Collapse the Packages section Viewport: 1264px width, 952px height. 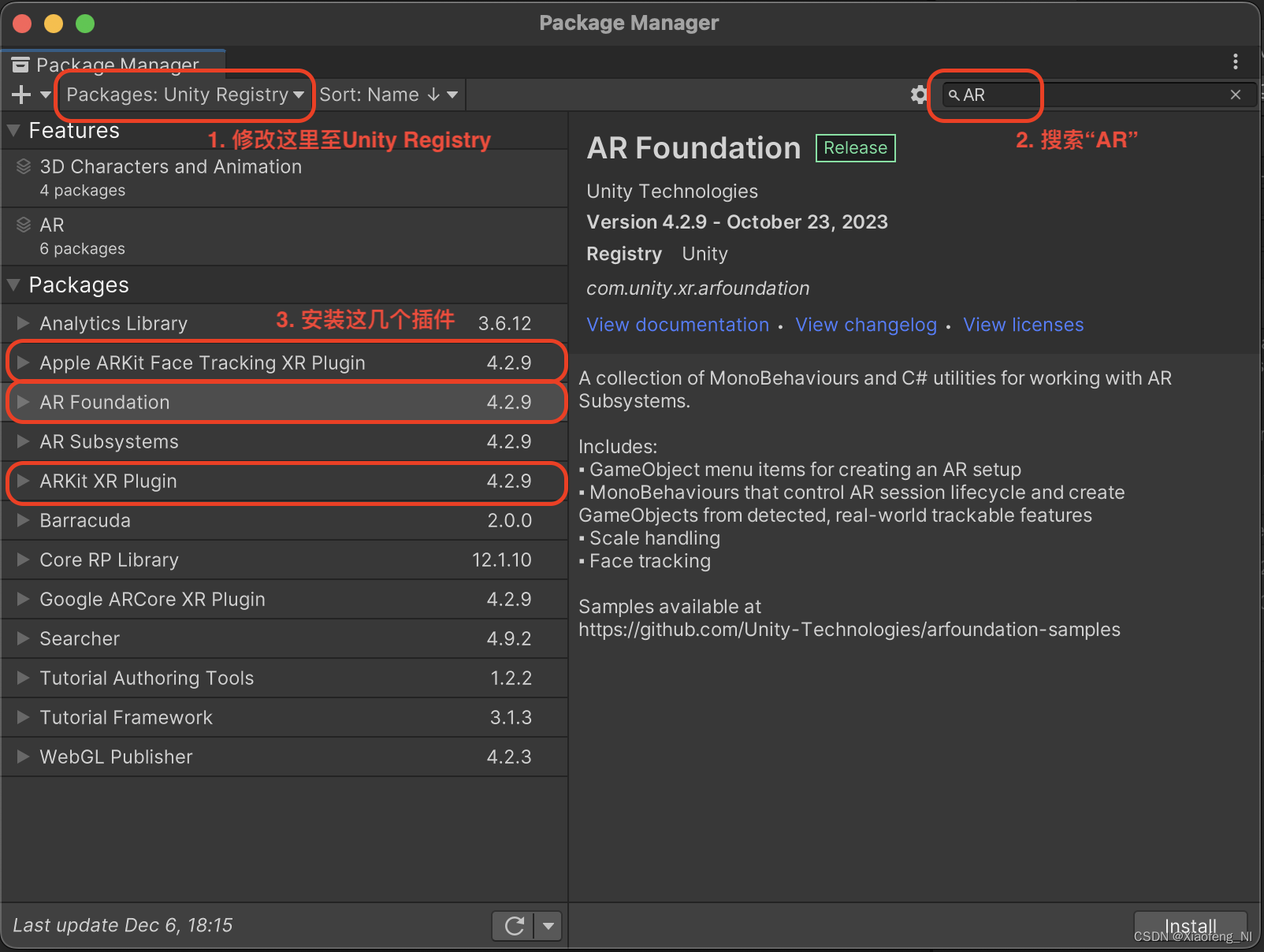pos(13,284)
